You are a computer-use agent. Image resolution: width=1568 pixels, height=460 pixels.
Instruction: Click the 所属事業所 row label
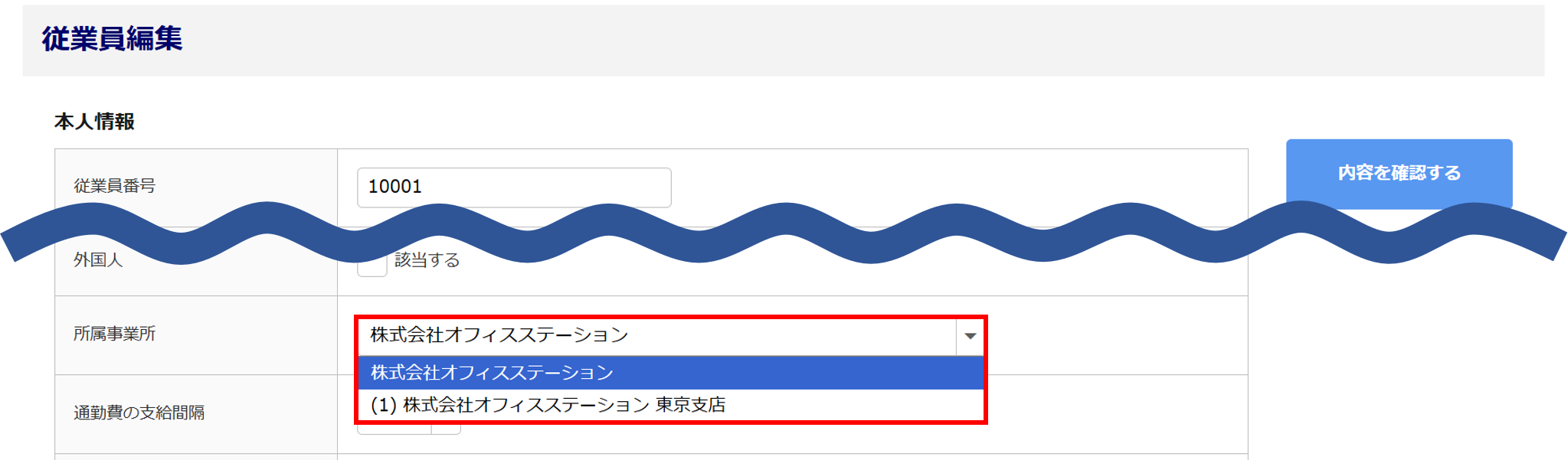coord(114,334)
